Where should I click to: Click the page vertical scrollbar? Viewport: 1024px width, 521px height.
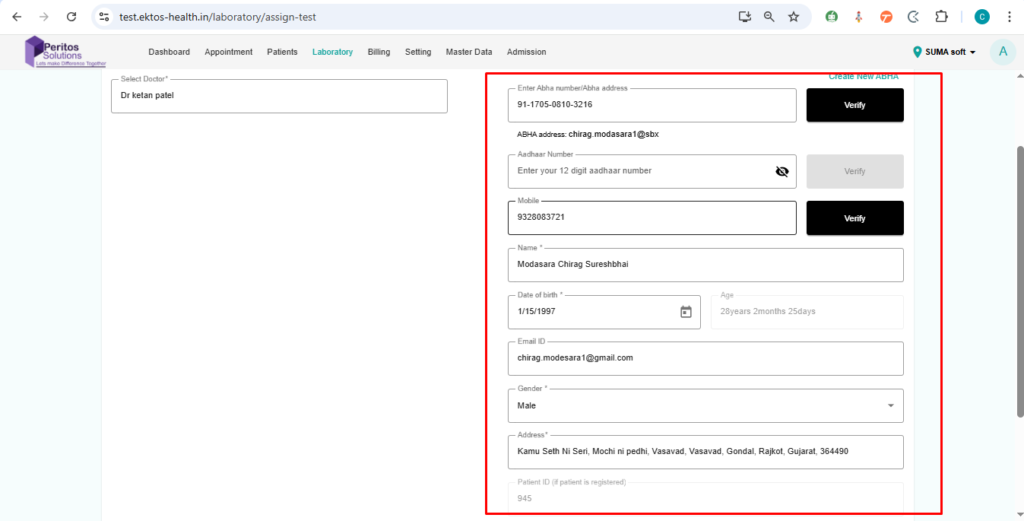pyautogui.click(x=1019, y=280)
